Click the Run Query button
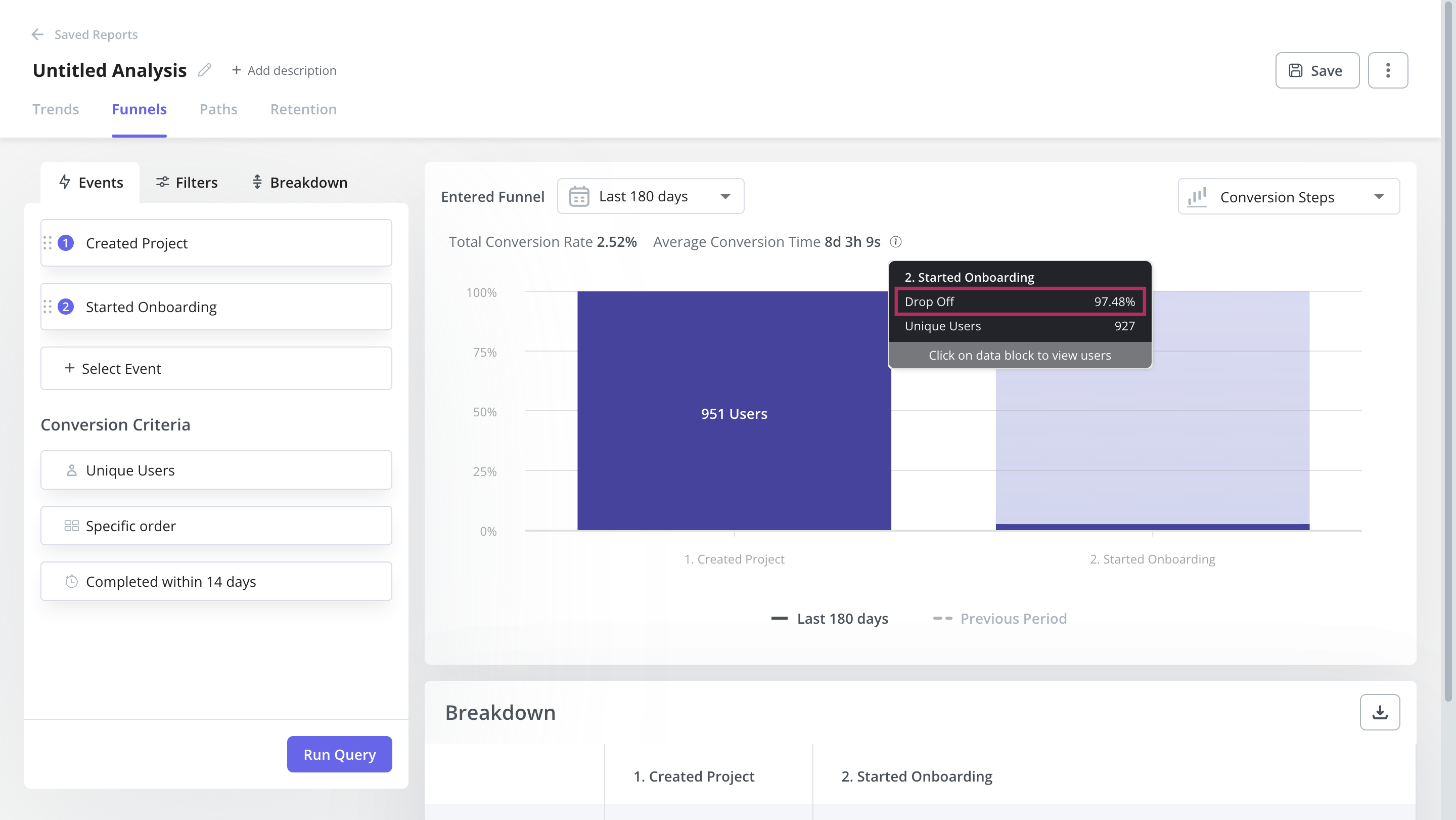This screenshot has width=1456, height=820. click(339, 754)
